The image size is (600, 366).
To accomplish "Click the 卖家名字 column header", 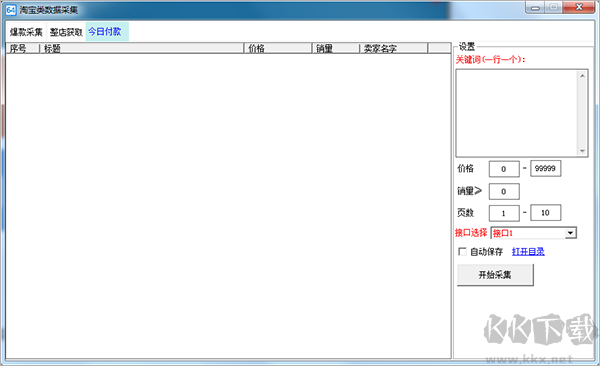I will pyautogui.click(x=394, y=48).
